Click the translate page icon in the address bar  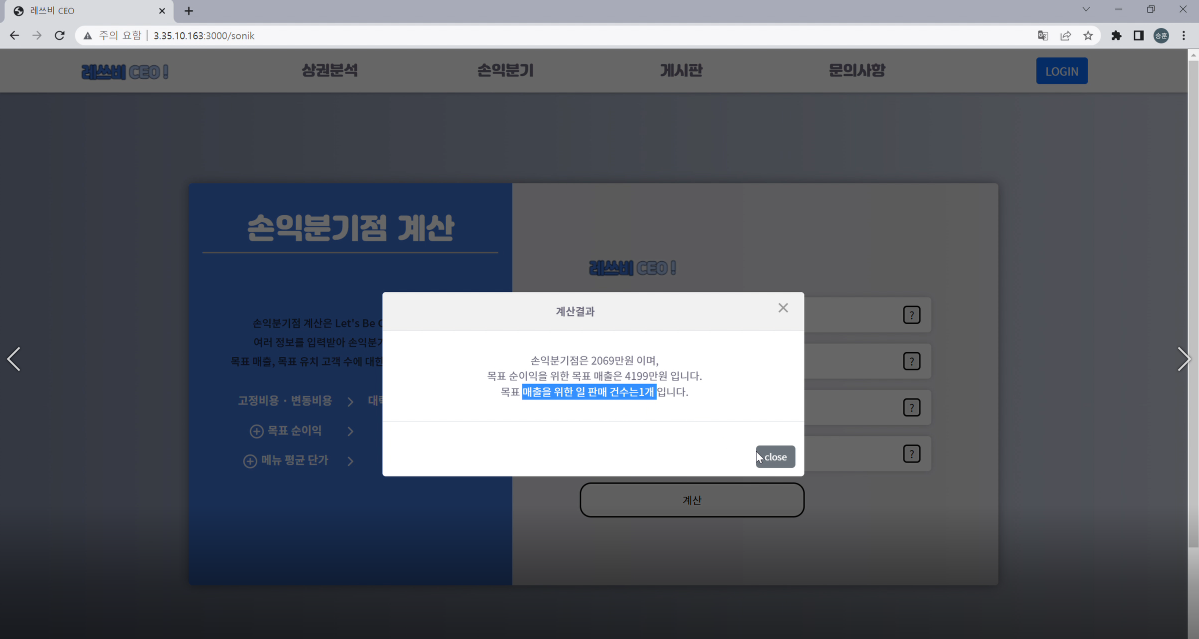tap(1043, 35)
